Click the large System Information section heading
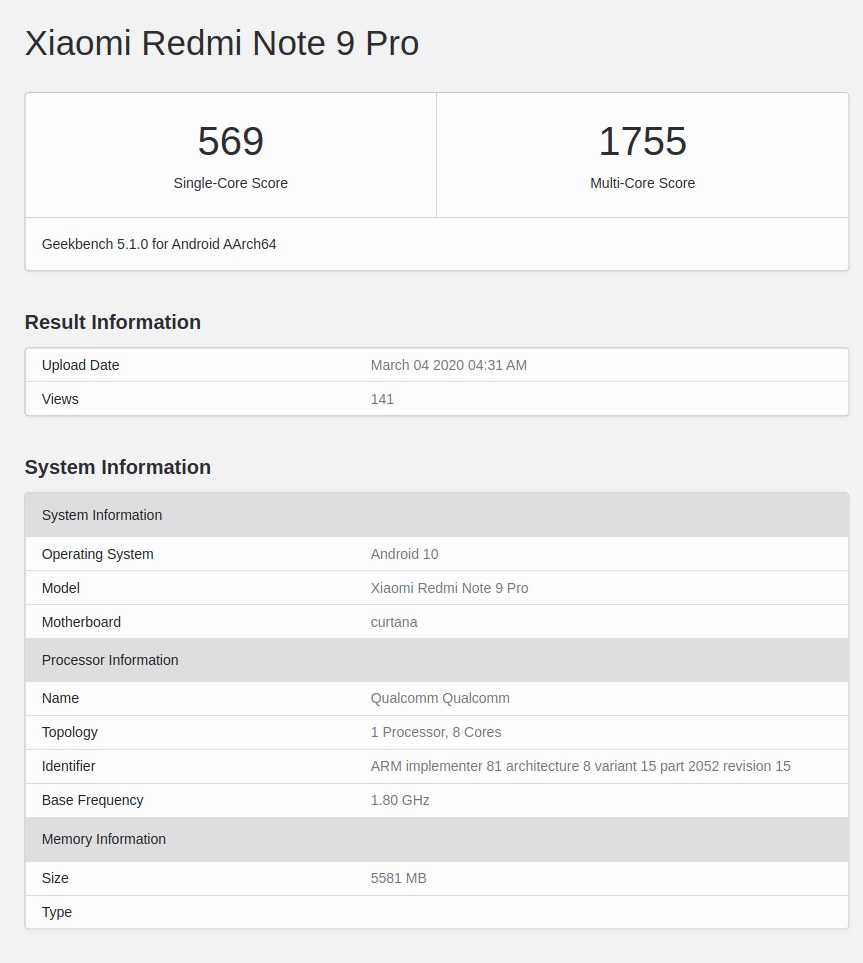This screenshot has height=963, width=863. [118, 467]
